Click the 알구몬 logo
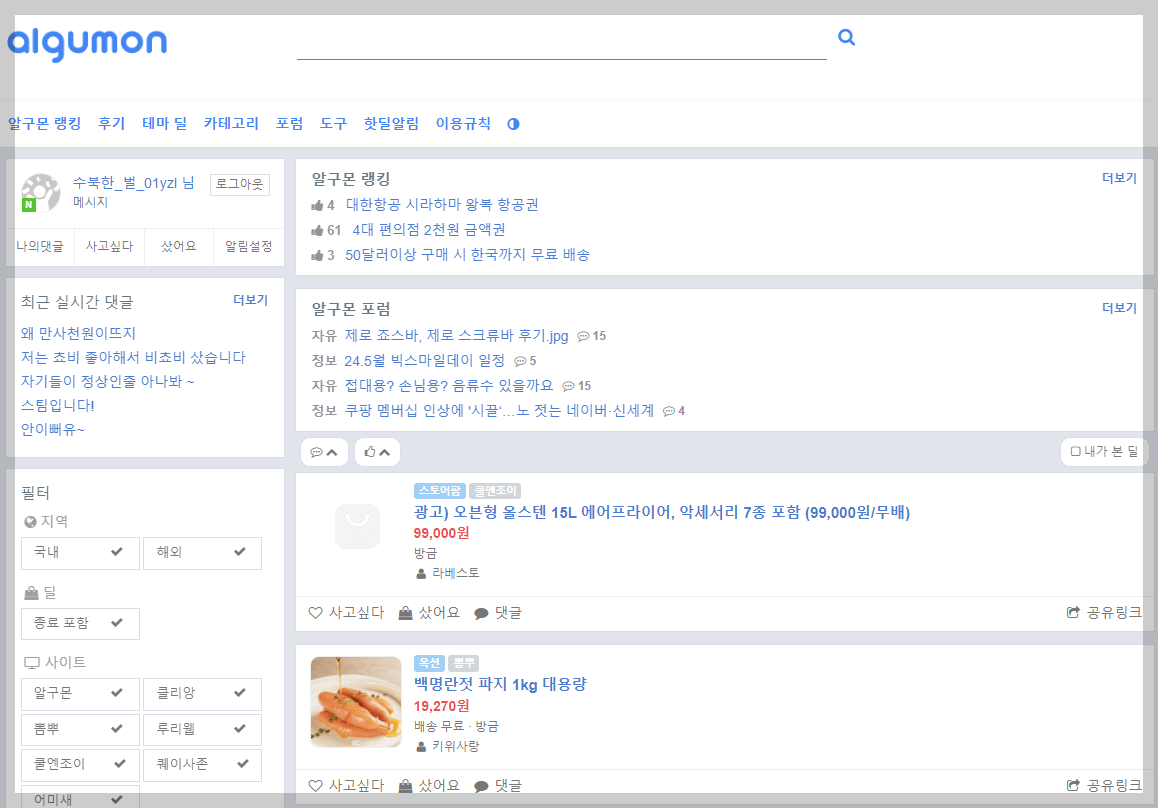Viewport: 1158px width, 808px height. click(x=87, y=43)
